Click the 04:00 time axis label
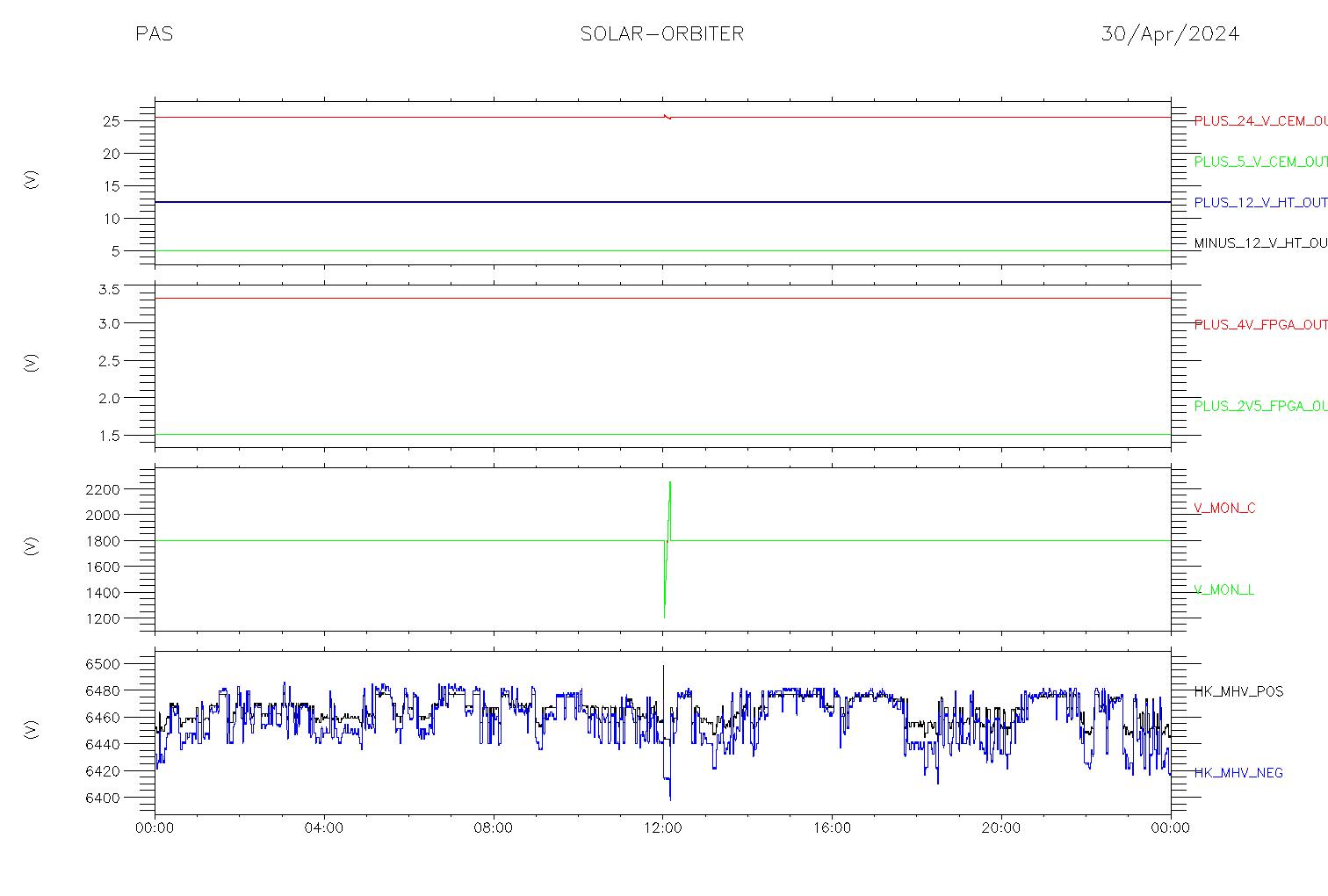This screenshot has width=1328, height=896. tap(324, 828)
